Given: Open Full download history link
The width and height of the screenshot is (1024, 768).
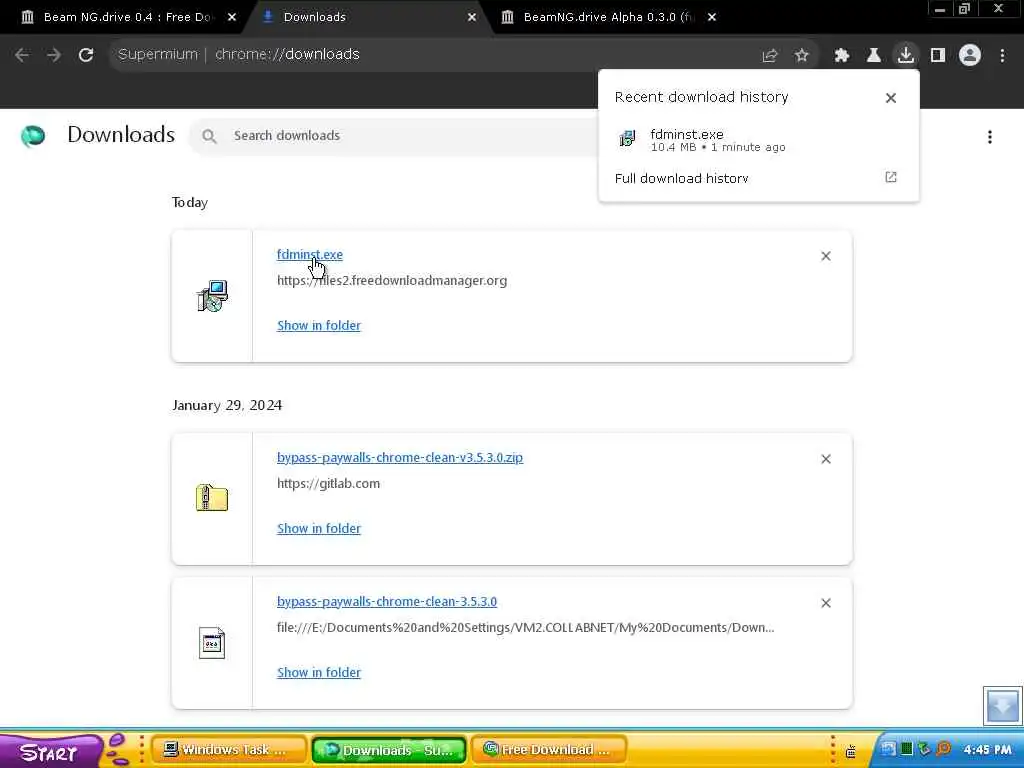Looking at the screenshot, I should pos(681,178).
